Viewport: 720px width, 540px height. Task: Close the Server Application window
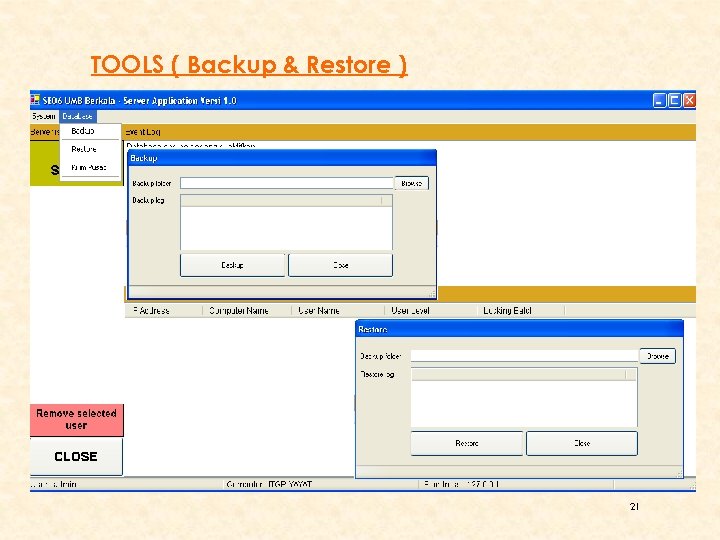(689, 101)
